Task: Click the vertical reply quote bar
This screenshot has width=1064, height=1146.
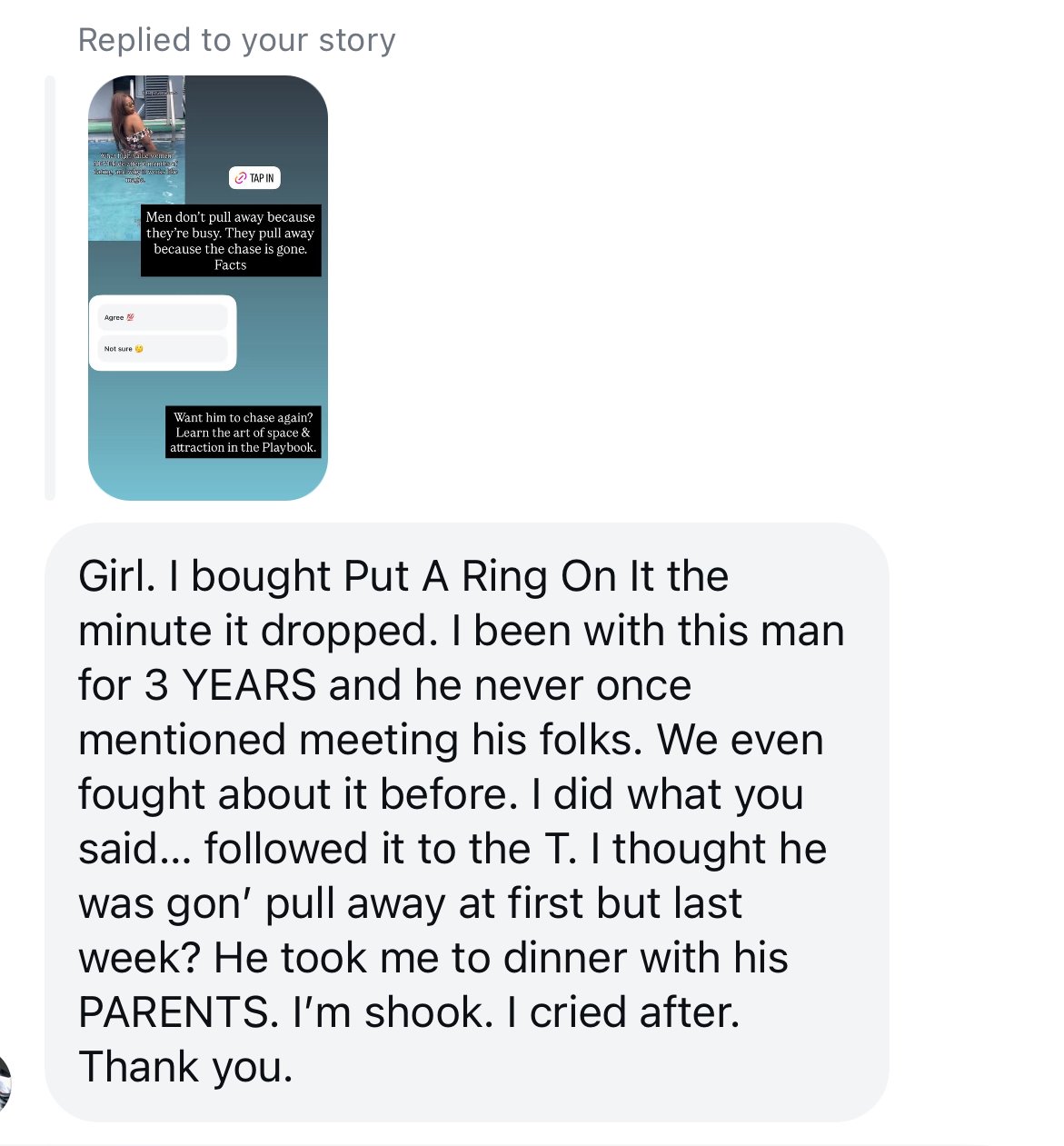Action: point(50,287)
